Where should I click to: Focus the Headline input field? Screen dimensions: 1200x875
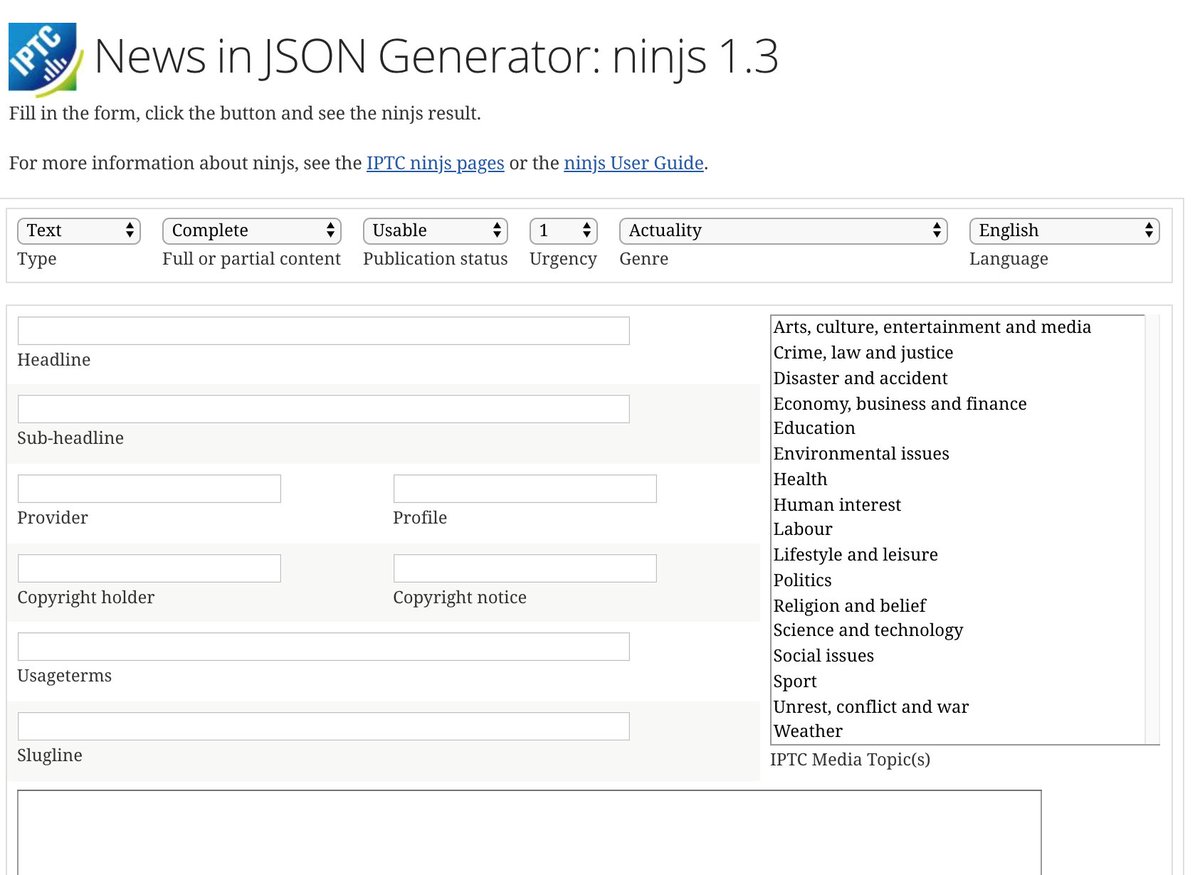(x=324, y=331)
